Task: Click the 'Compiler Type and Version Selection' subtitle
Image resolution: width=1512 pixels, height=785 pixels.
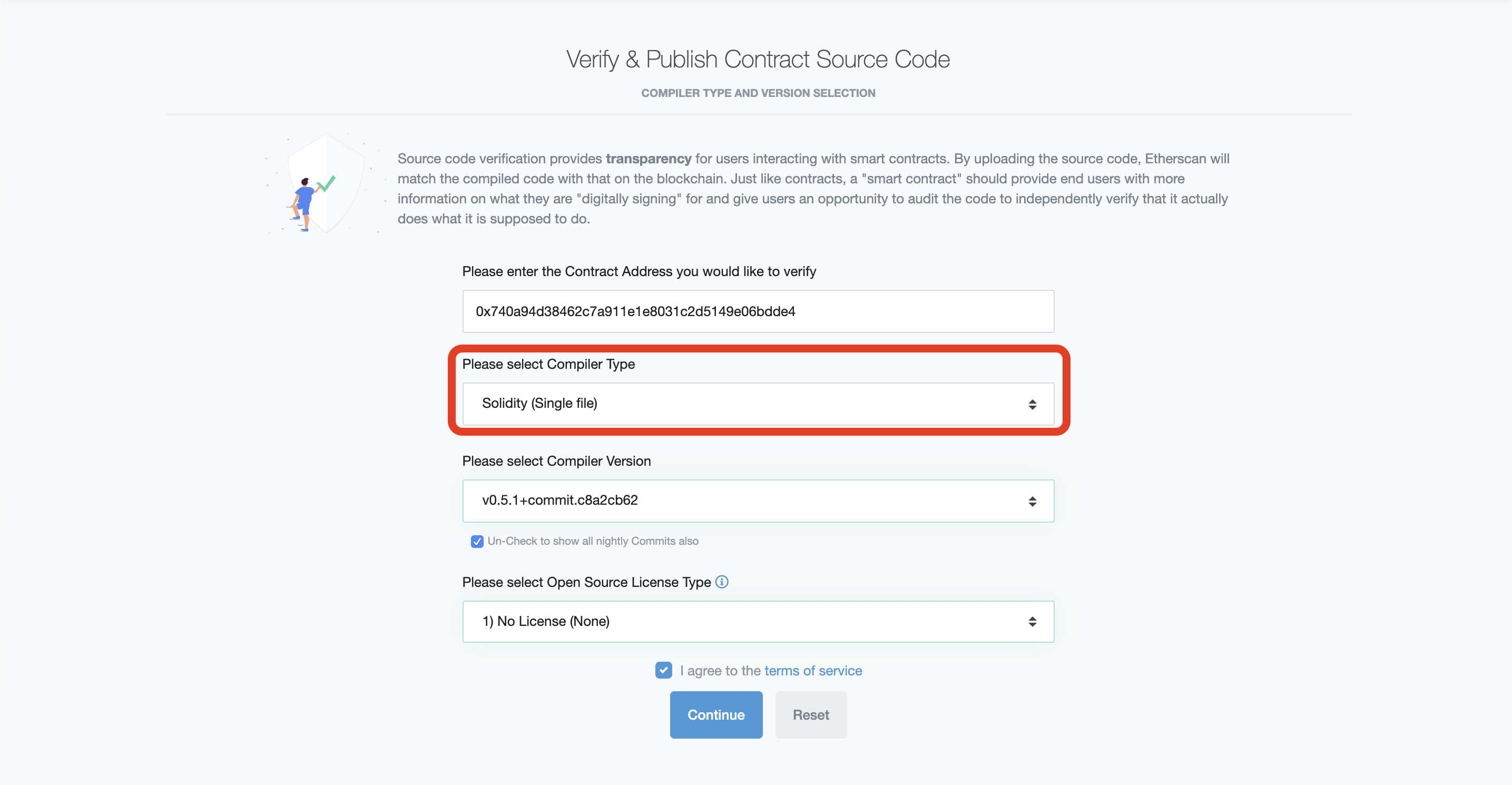Action: click(x=758, y=93)
